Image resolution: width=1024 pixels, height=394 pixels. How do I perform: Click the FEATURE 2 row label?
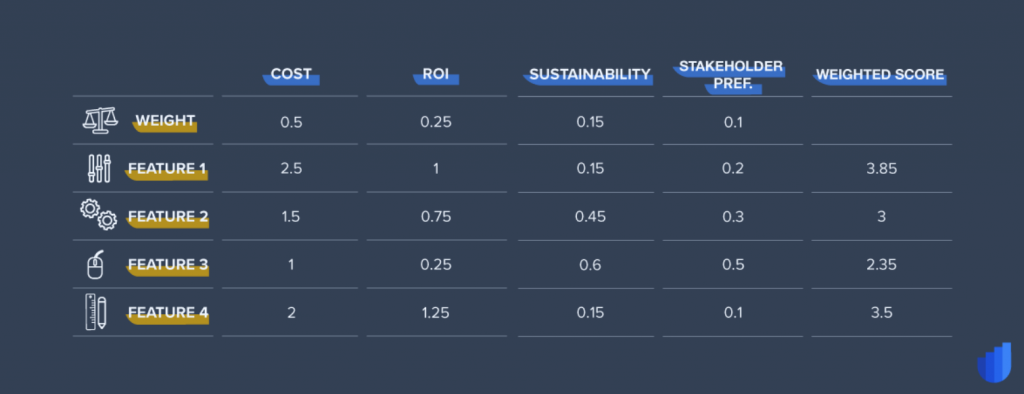tap(168, 218)
